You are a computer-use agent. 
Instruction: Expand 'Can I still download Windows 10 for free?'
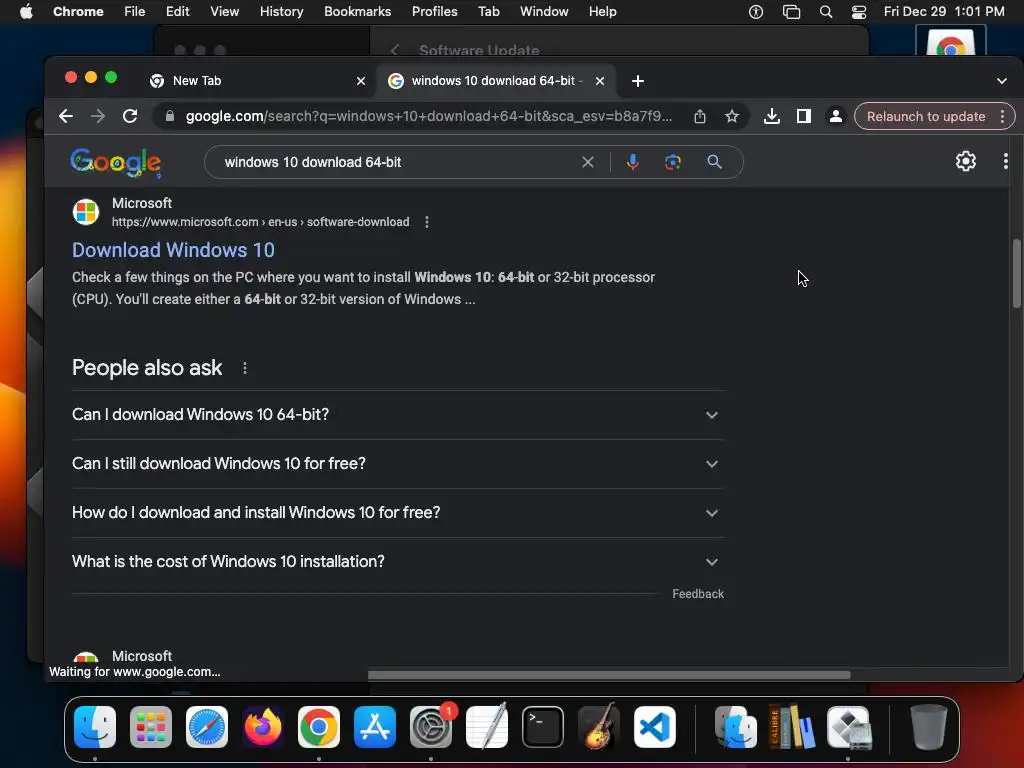(x=398, y=464)
